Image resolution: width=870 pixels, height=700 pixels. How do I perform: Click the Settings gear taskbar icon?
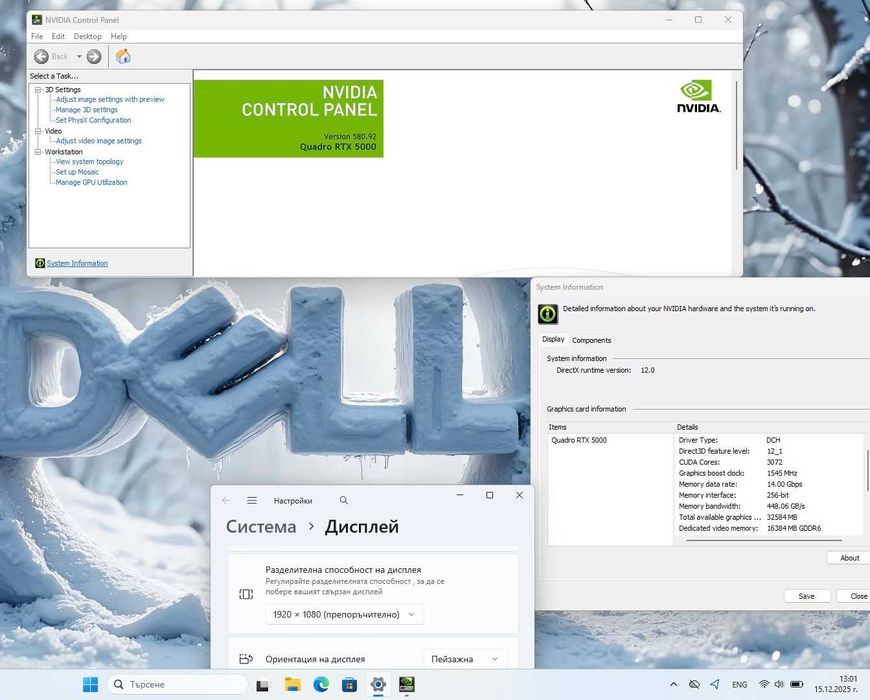[378, 684]
